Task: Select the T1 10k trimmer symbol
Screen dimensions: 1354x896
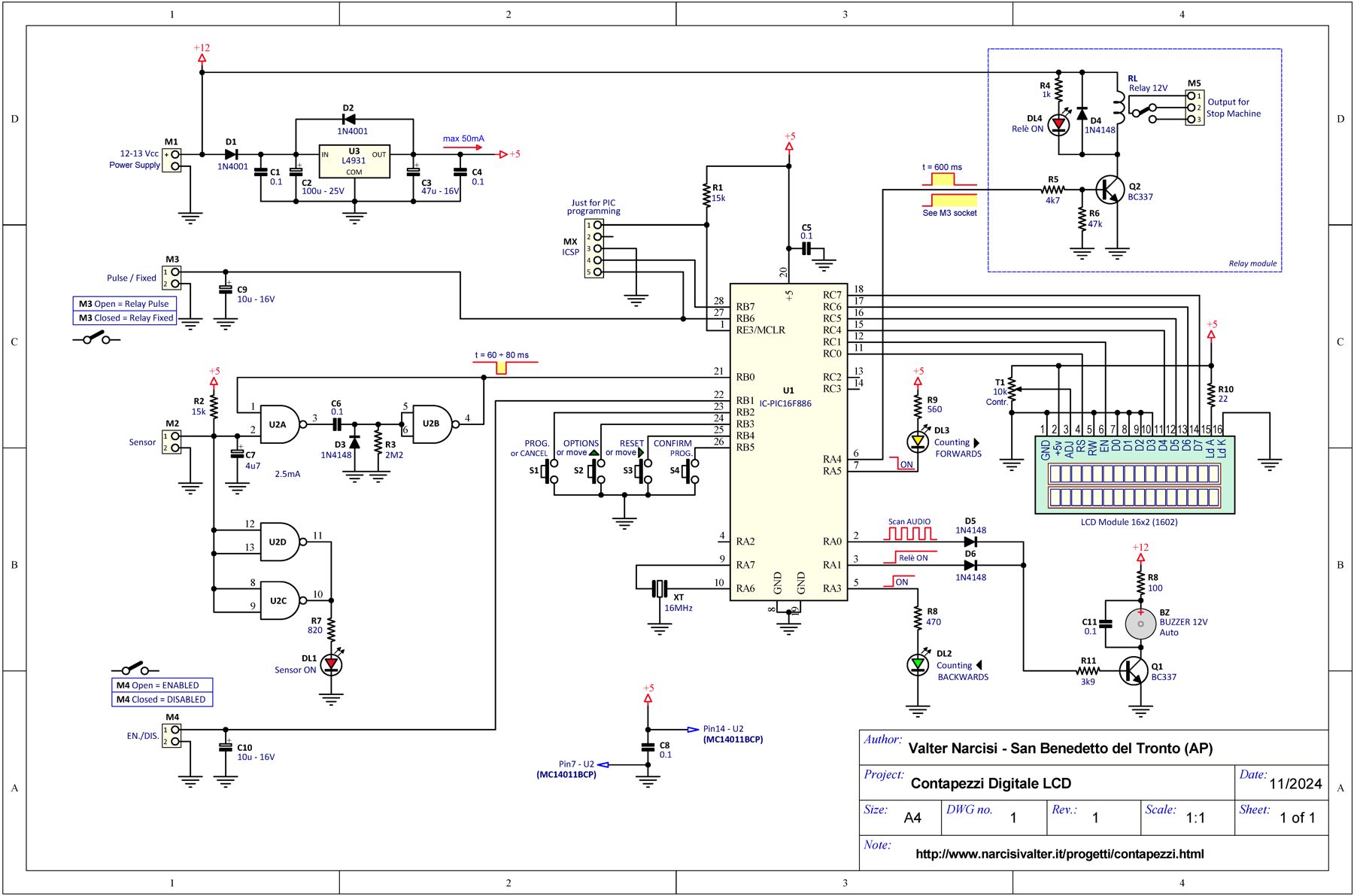Action: coord(1012,390)
